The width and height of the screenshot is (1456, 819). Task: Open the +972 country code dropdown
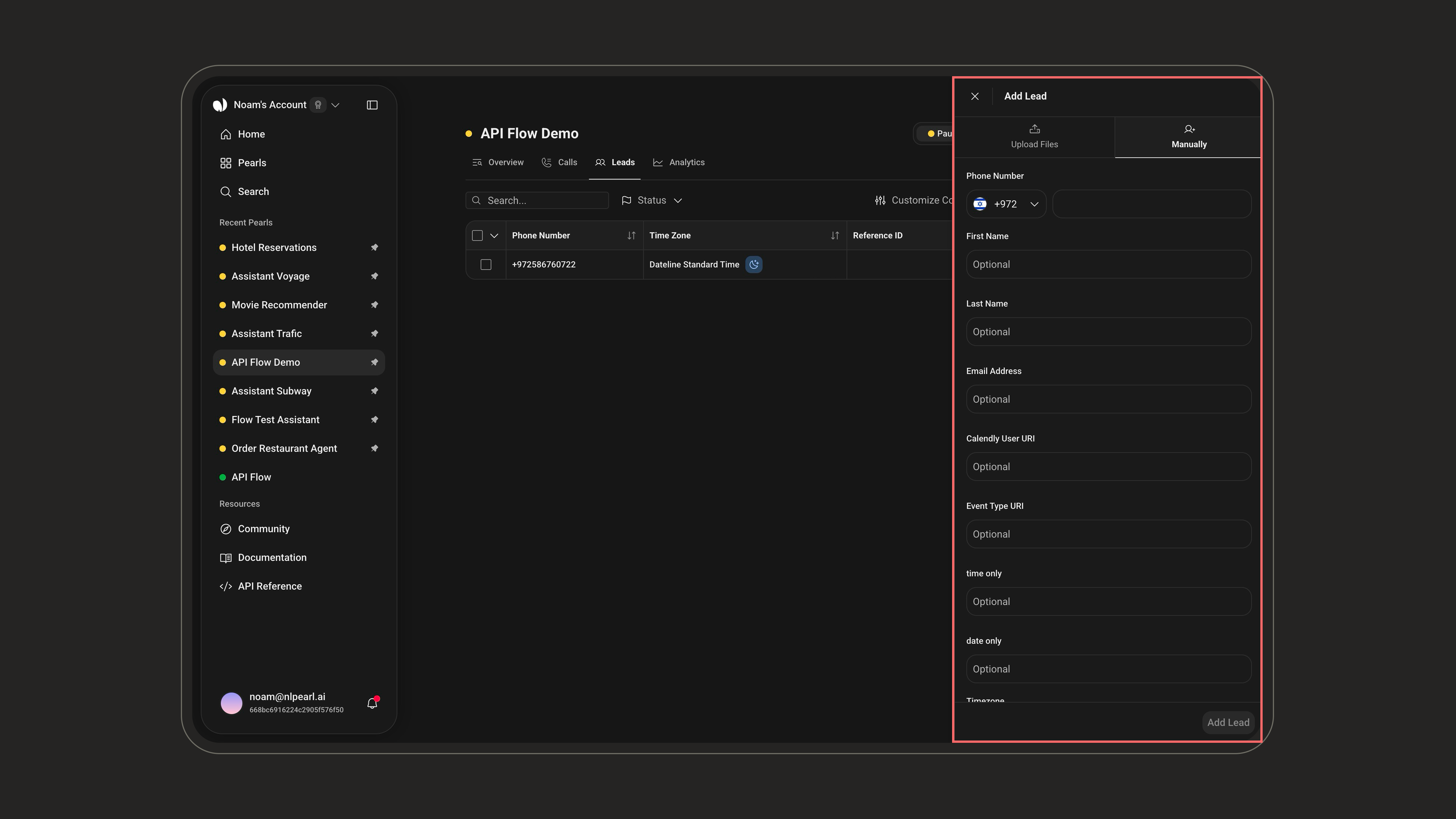click(1006, 204)
